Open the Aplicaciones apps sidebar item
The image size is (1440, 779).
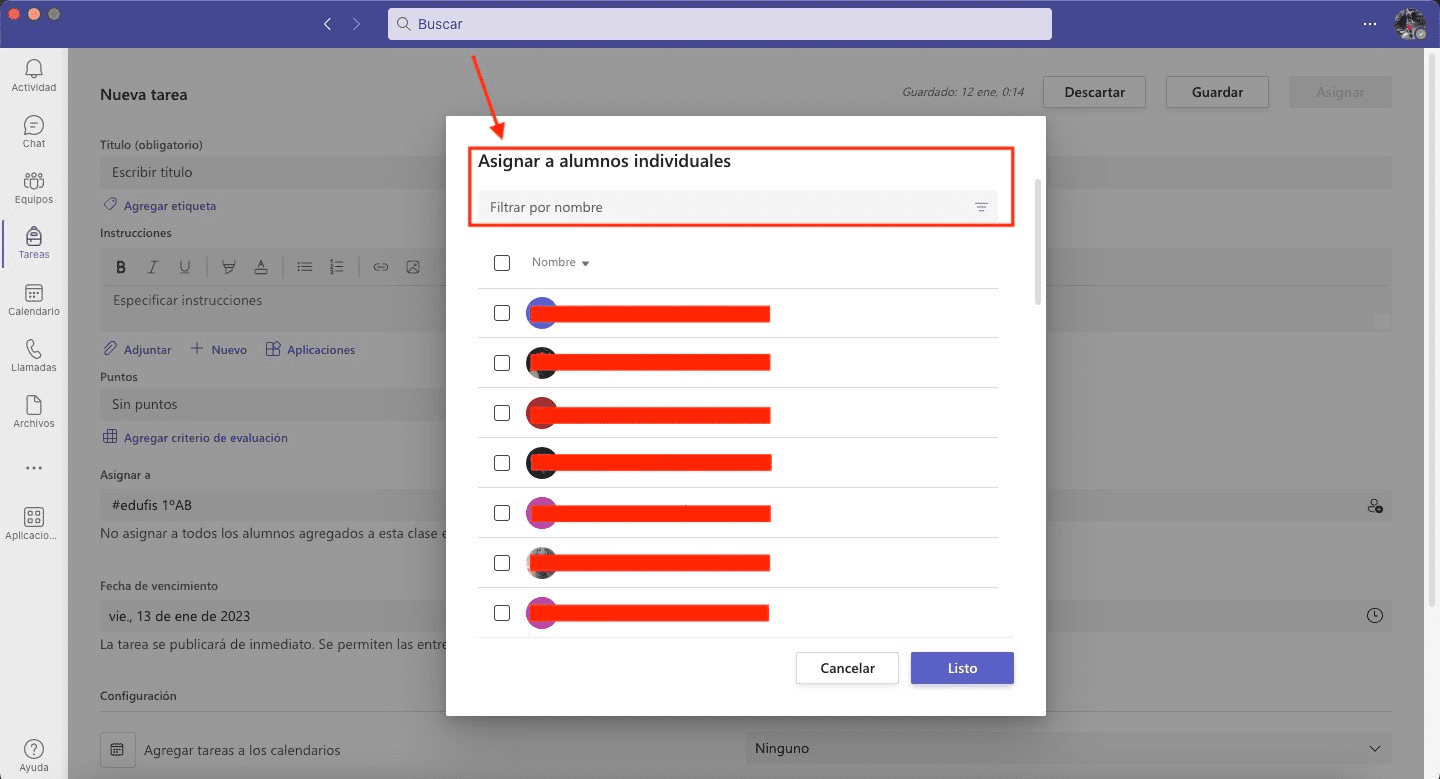[x=34, y=523]
